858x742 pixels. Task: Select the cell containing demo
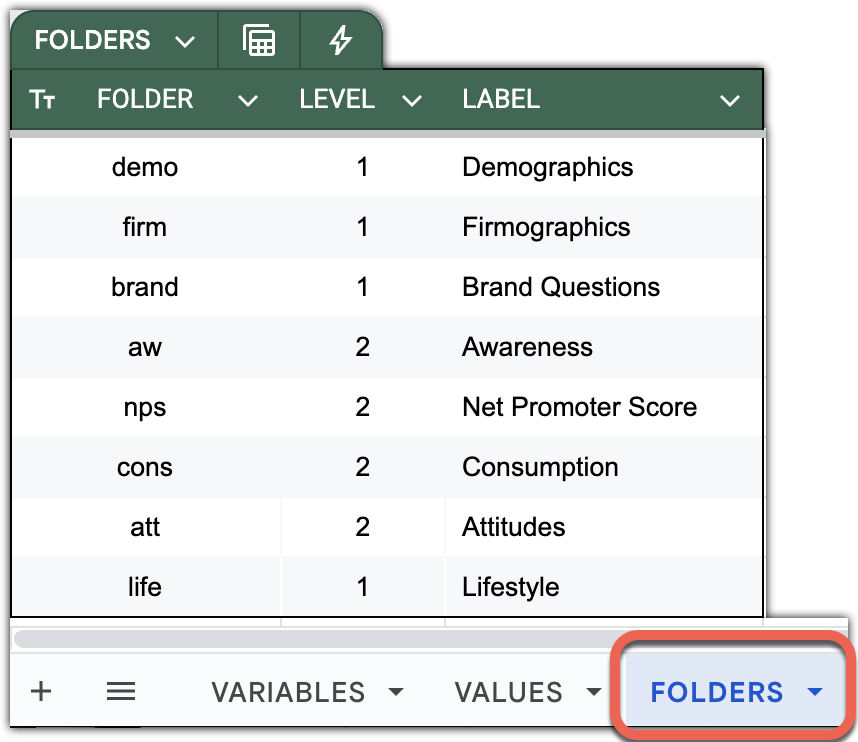click(145, 167)
